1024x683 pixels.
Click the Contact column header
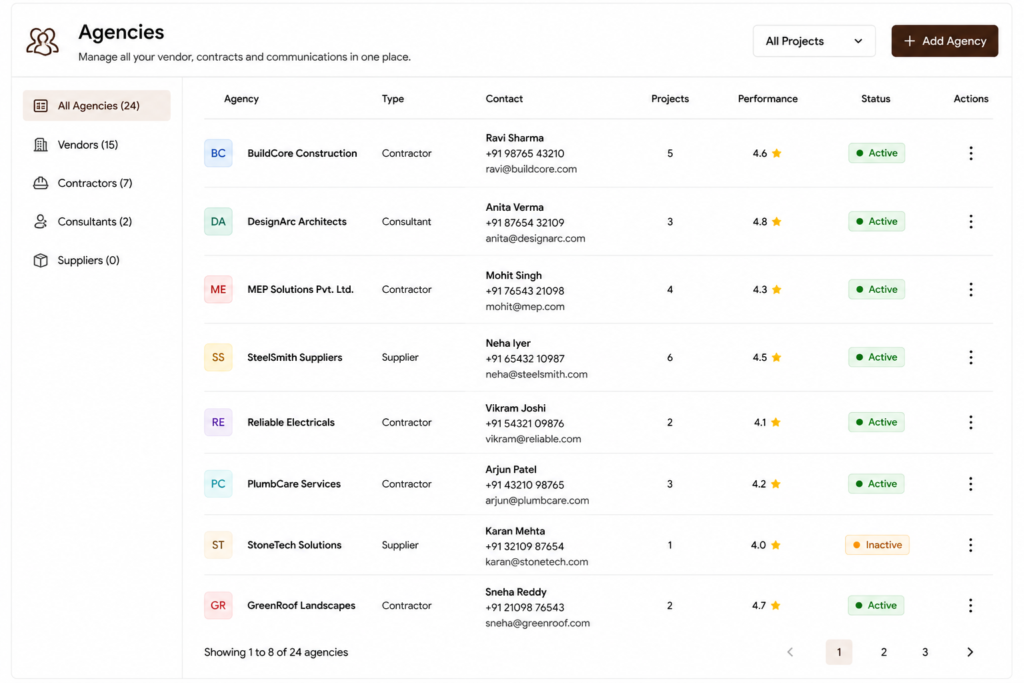click(x=504, y=99)
